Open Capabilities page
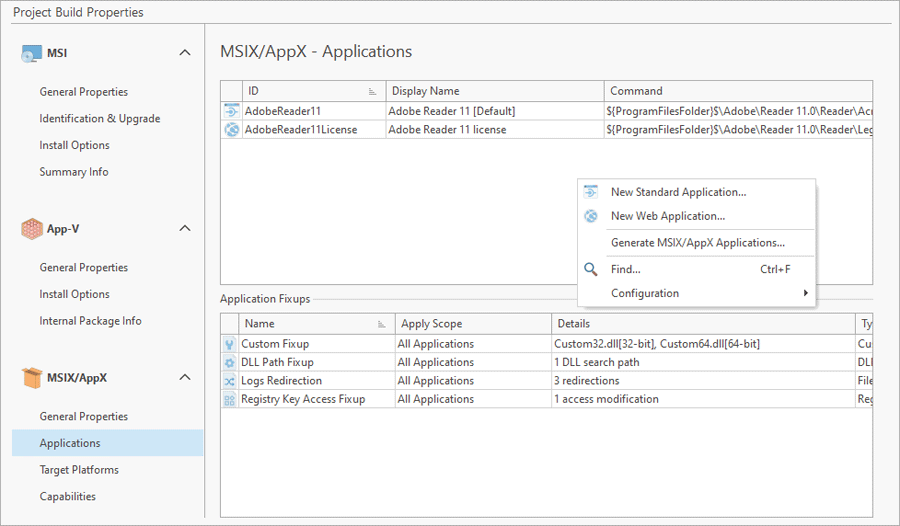The height and width of the screenshot is (526, 900). (68, 496)
